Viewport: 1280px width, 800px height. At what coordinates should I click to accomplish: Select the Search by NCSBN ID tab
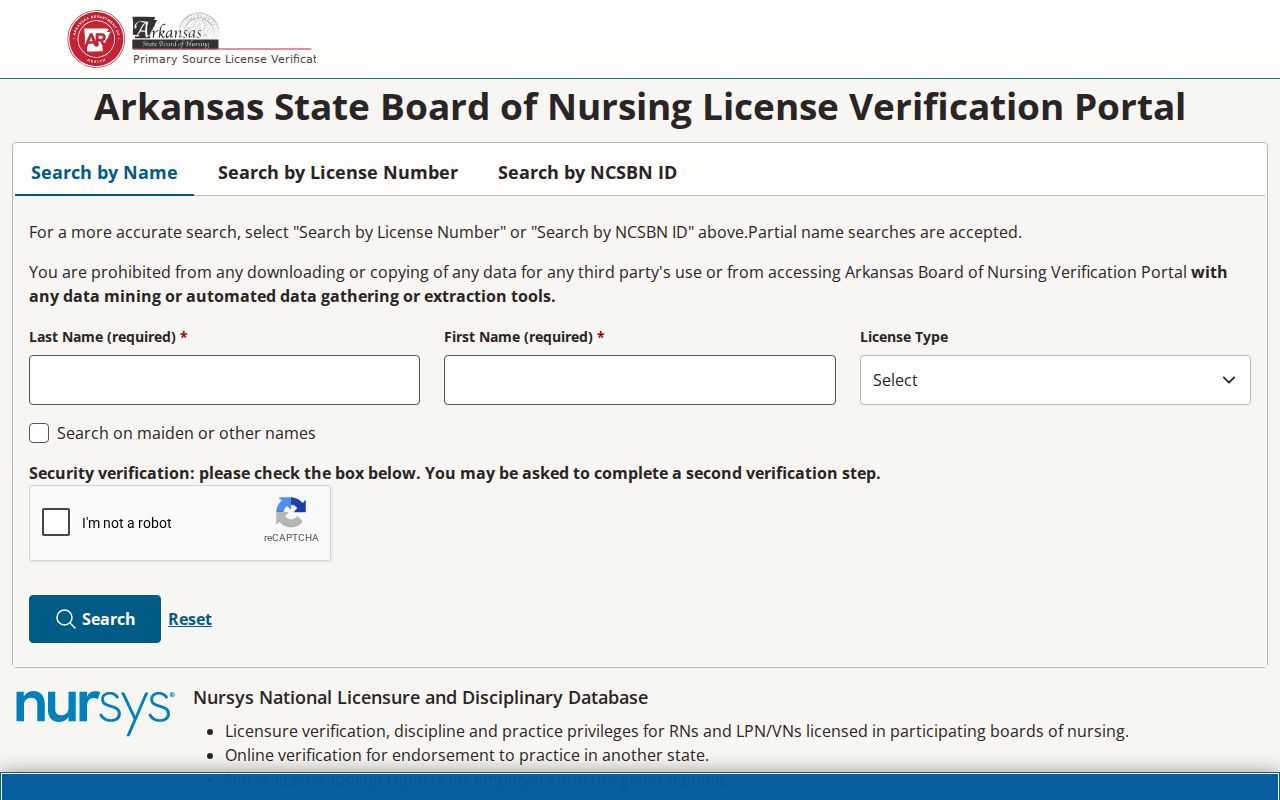(587, 172)
